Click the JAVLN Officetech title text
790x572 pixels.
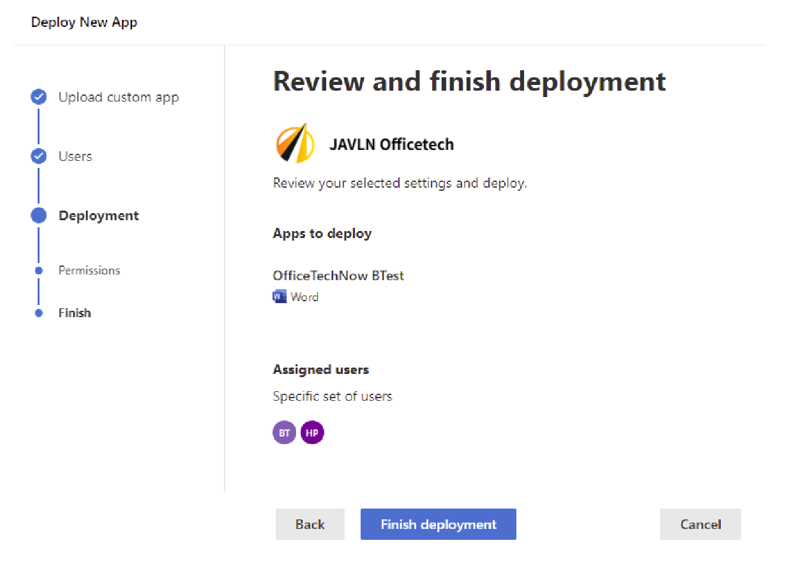[x=391, y=145]
